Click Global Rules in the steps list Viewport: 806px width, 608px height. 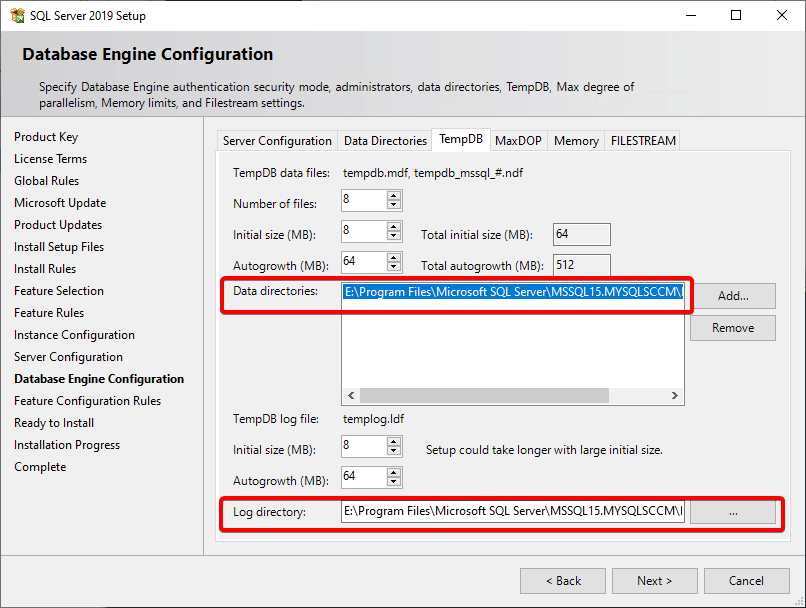click(47, 181)
